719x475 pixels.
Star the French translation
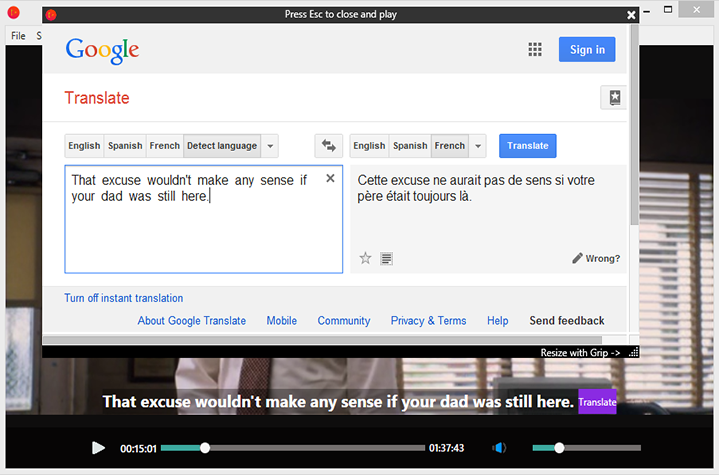pyautogui.click(x=365, y=258)
